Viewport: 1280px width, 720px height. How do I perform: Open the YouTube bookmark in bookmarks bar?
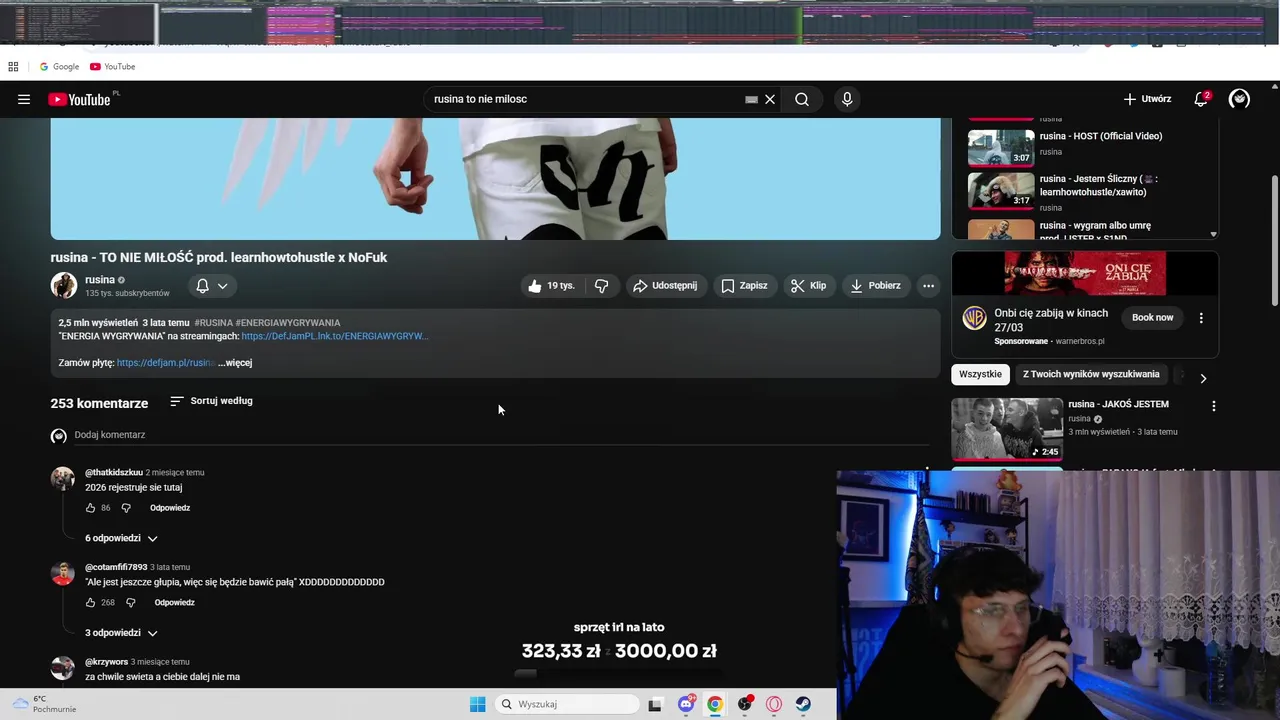tap(112, 67)
